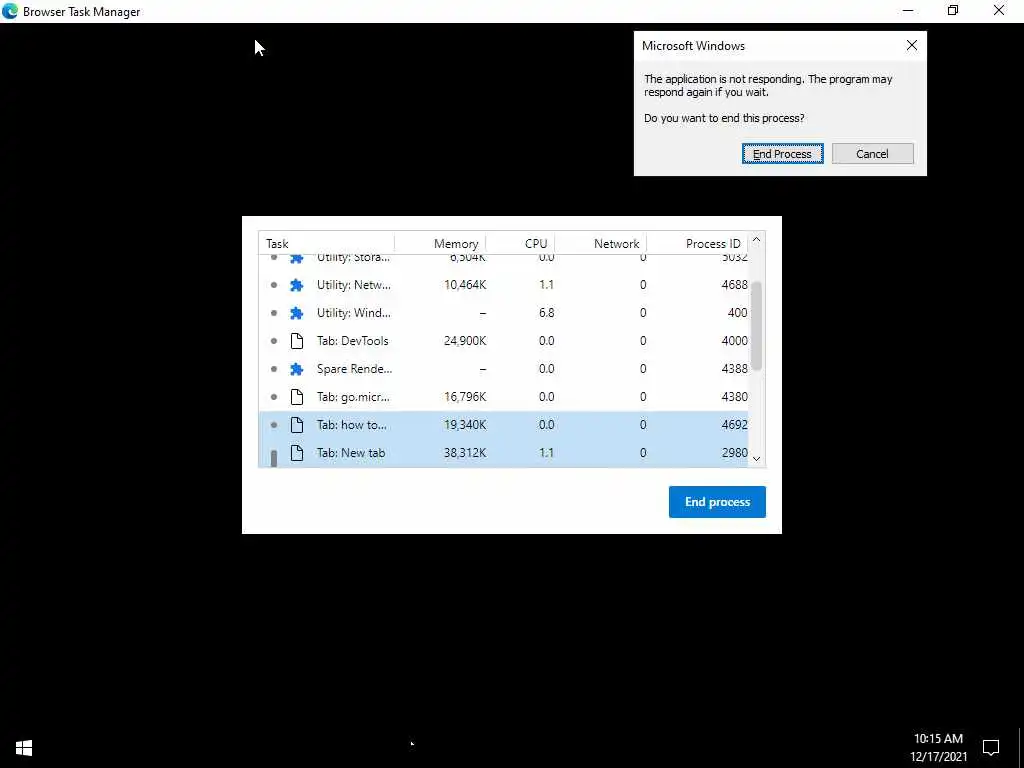Select the Utility: Wind... task name
Image resolution: width=1024 pixels, height=768 pixels.
click(x=353, y=313)
